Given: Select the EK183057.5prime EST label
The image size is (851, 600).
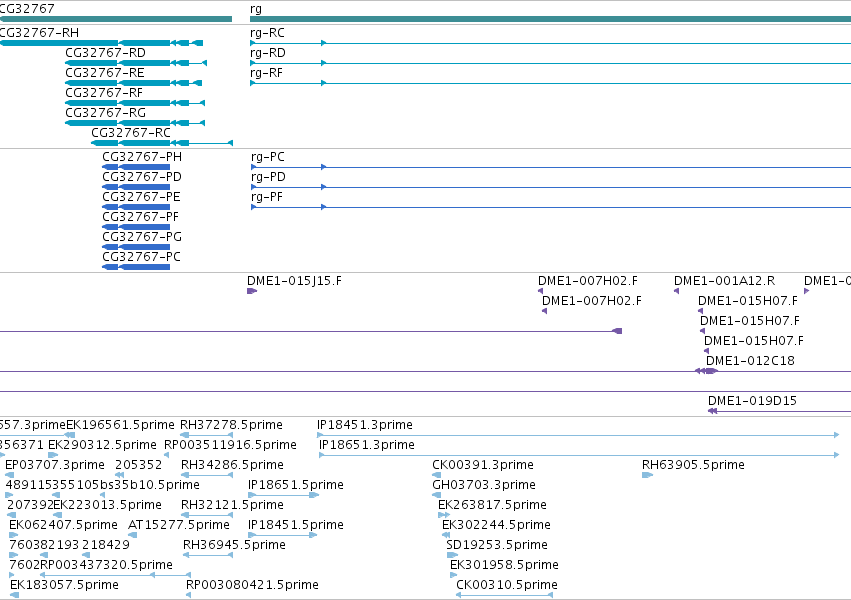Looking at the screenshot, I should pos(65,585).
